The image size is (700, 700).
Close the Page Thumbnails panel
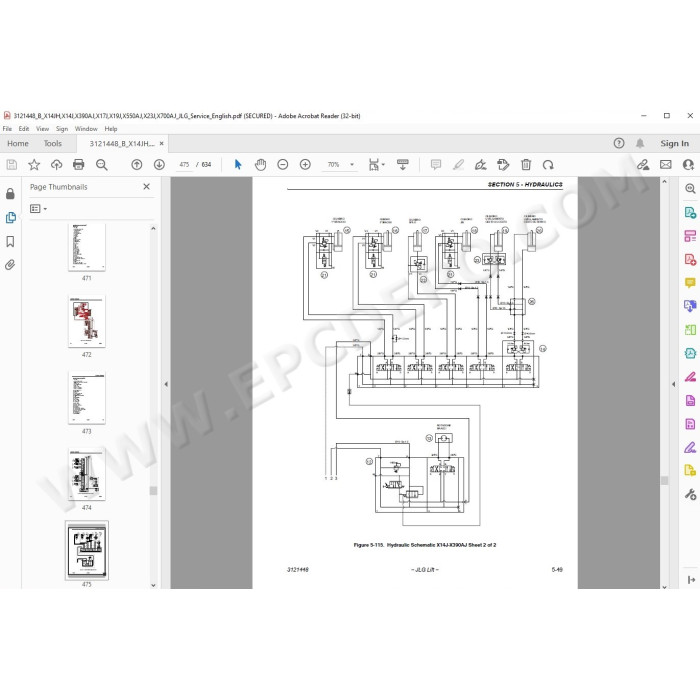[x=146, y=187]
